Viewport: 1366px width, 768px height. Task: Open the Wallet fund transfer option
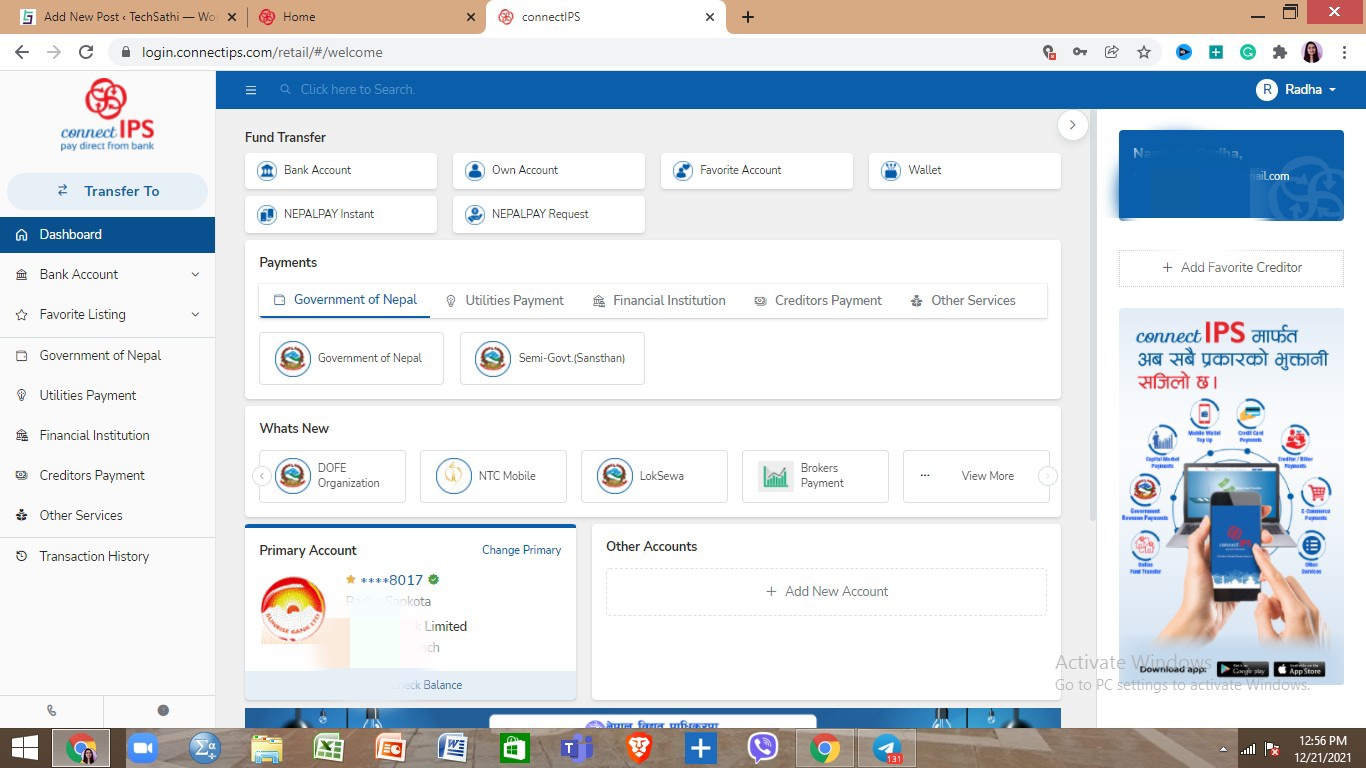pos(964,170)
